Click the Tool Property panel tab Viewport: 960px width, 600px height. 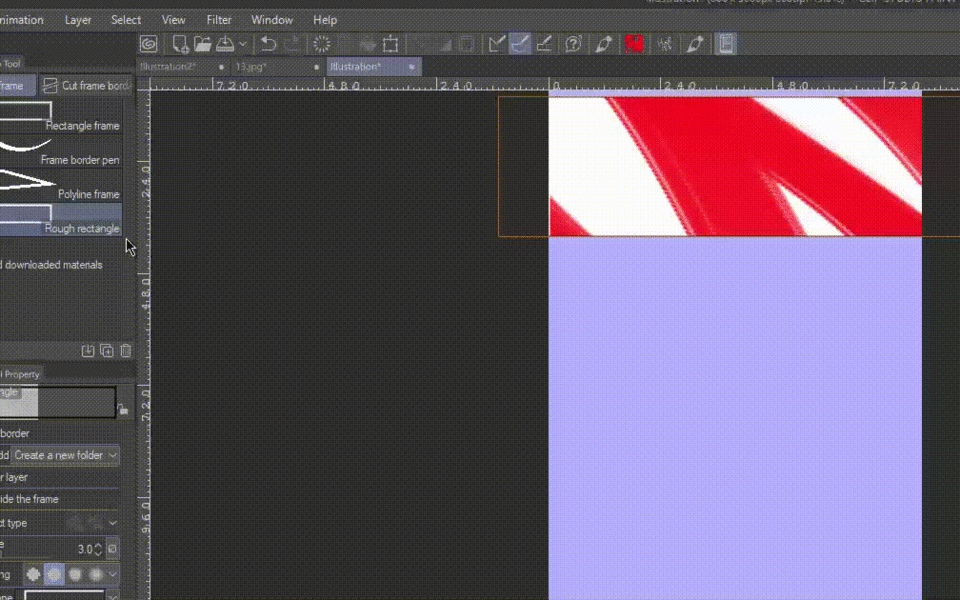[20, 374]
